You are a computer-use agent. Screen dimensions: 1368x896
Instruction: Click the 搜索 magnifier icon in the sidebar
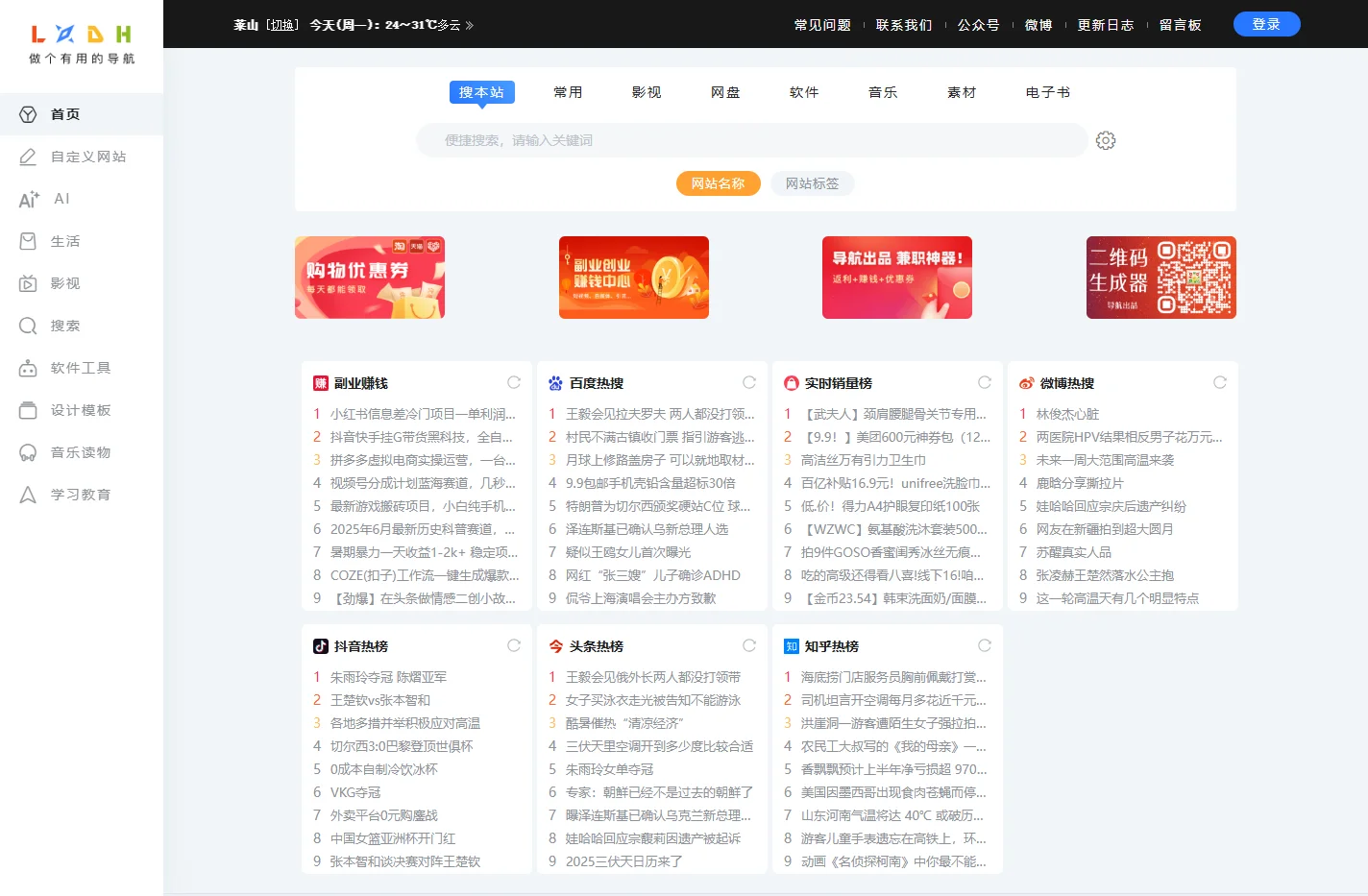click(x=28, y=326)
